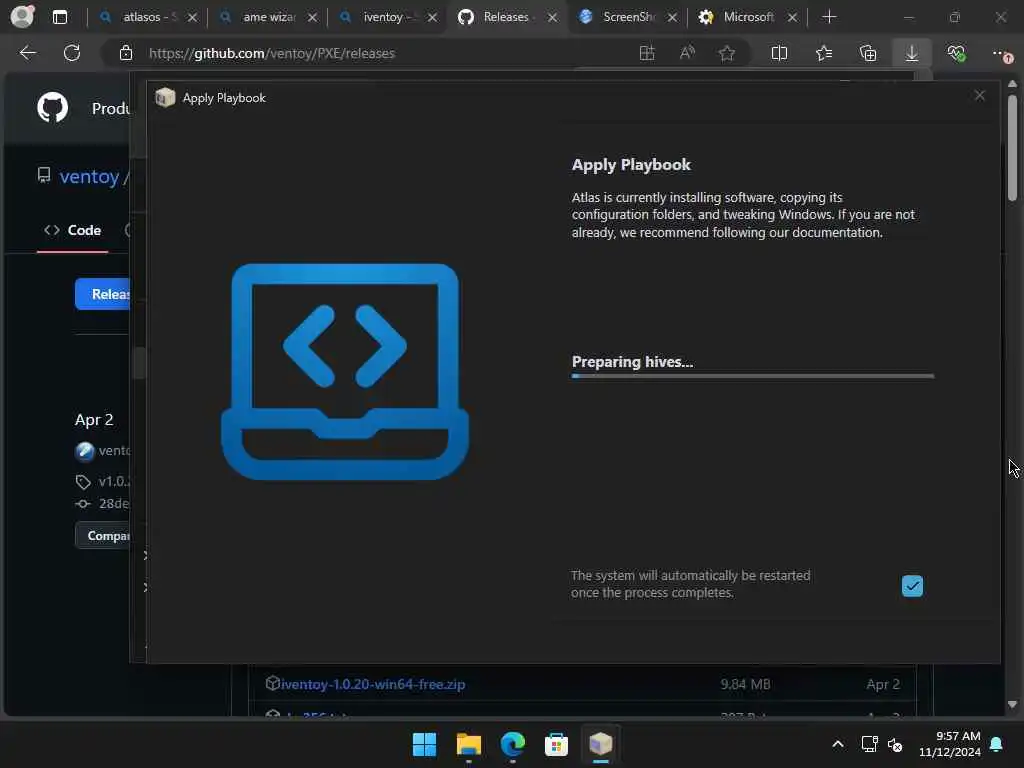
Task: Open Microsoft Edge from taskbar
Action: (x=513, y=744)
